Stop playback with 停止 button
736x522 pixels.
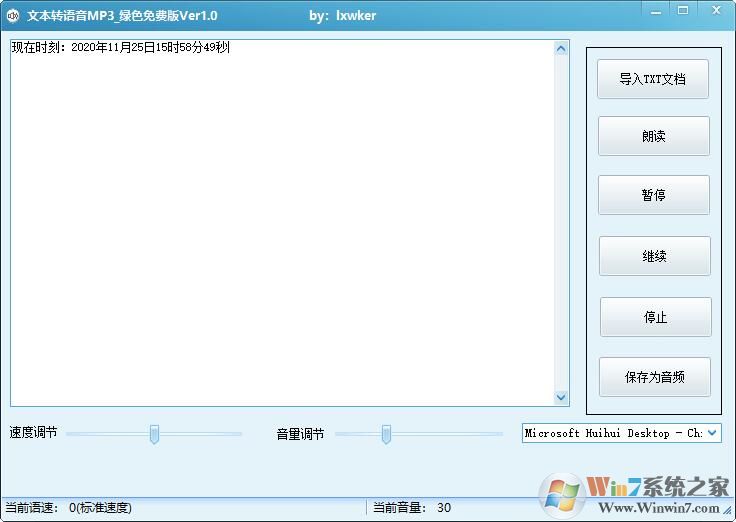click(x=655, y=317)
